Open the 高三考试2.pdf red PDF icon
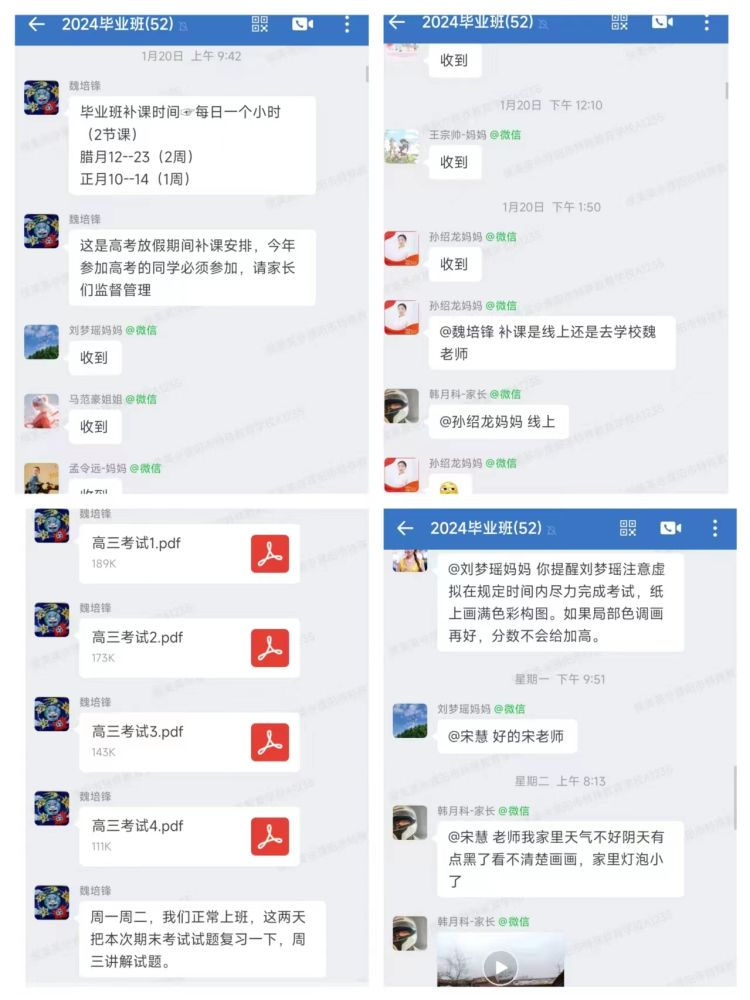This screenshot has width=750, height=1000. click(x=270, y=648)
